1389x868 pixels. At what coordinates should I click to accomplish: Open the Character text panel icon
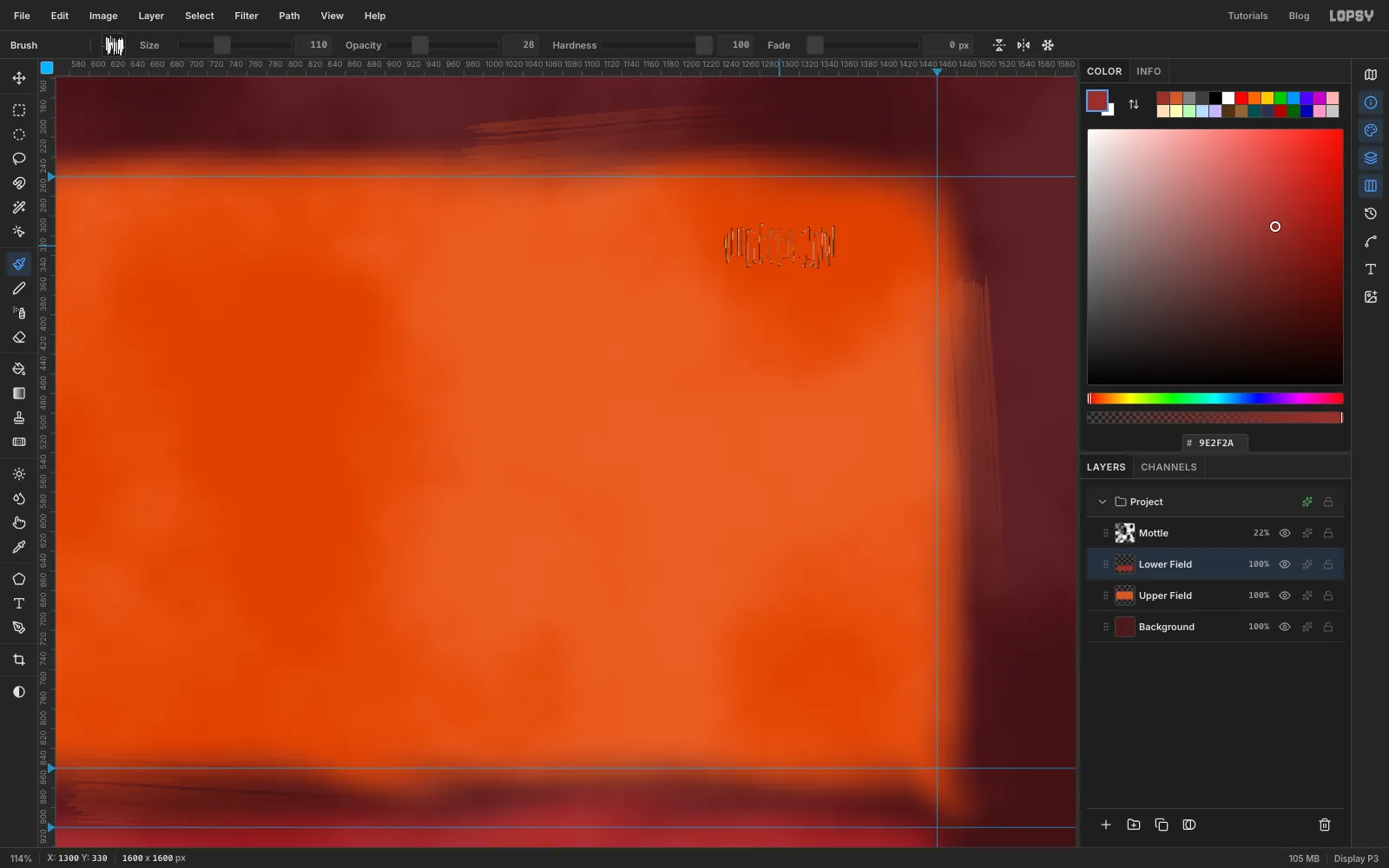click(1371, 269)
